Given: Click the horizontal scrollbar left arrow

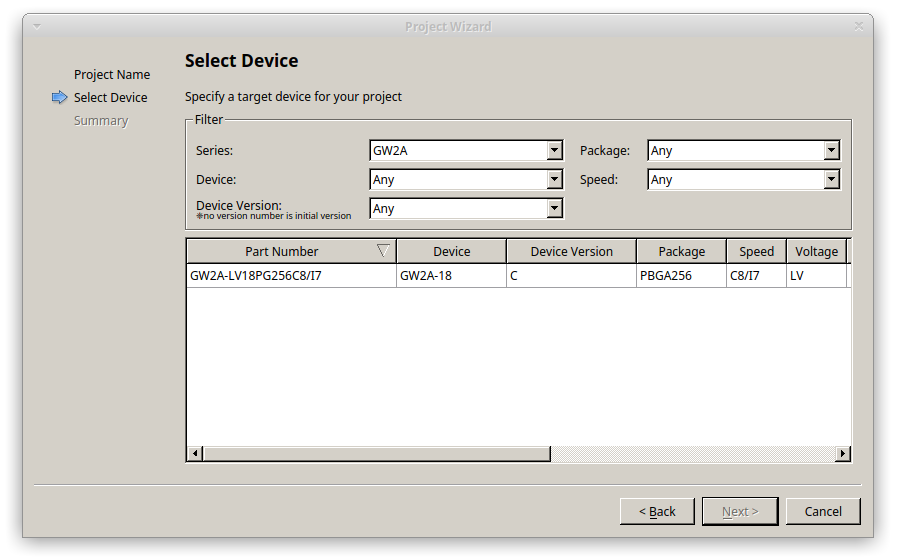Looking at the screenshot, I should [195, 454].
